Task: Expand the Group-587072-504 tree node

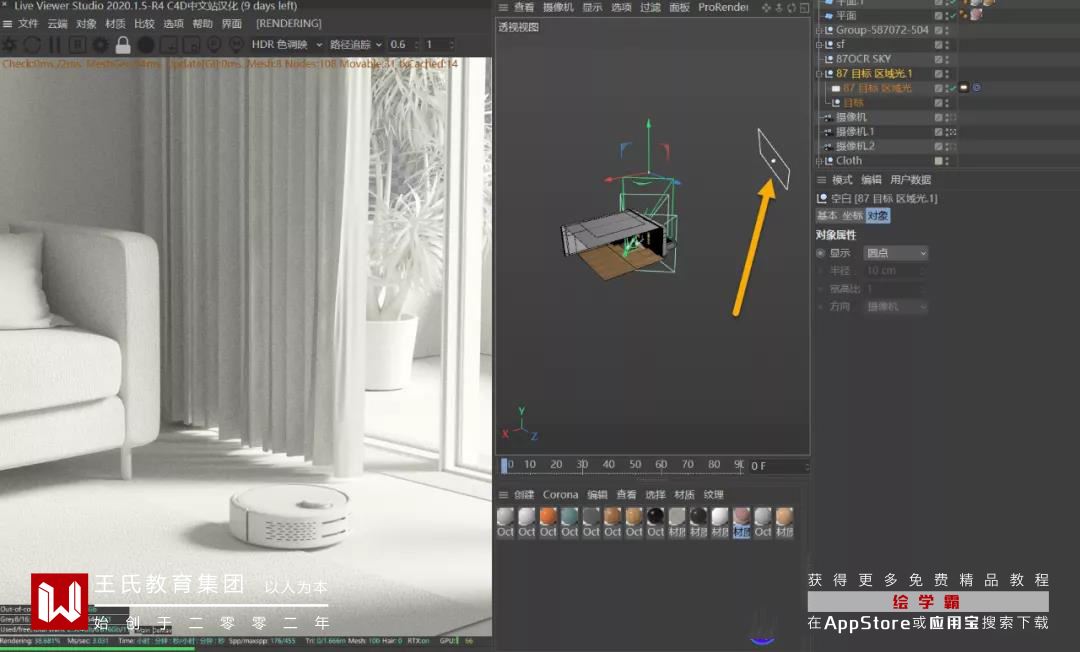Action: pyautogui.click(x=819, y=30)
